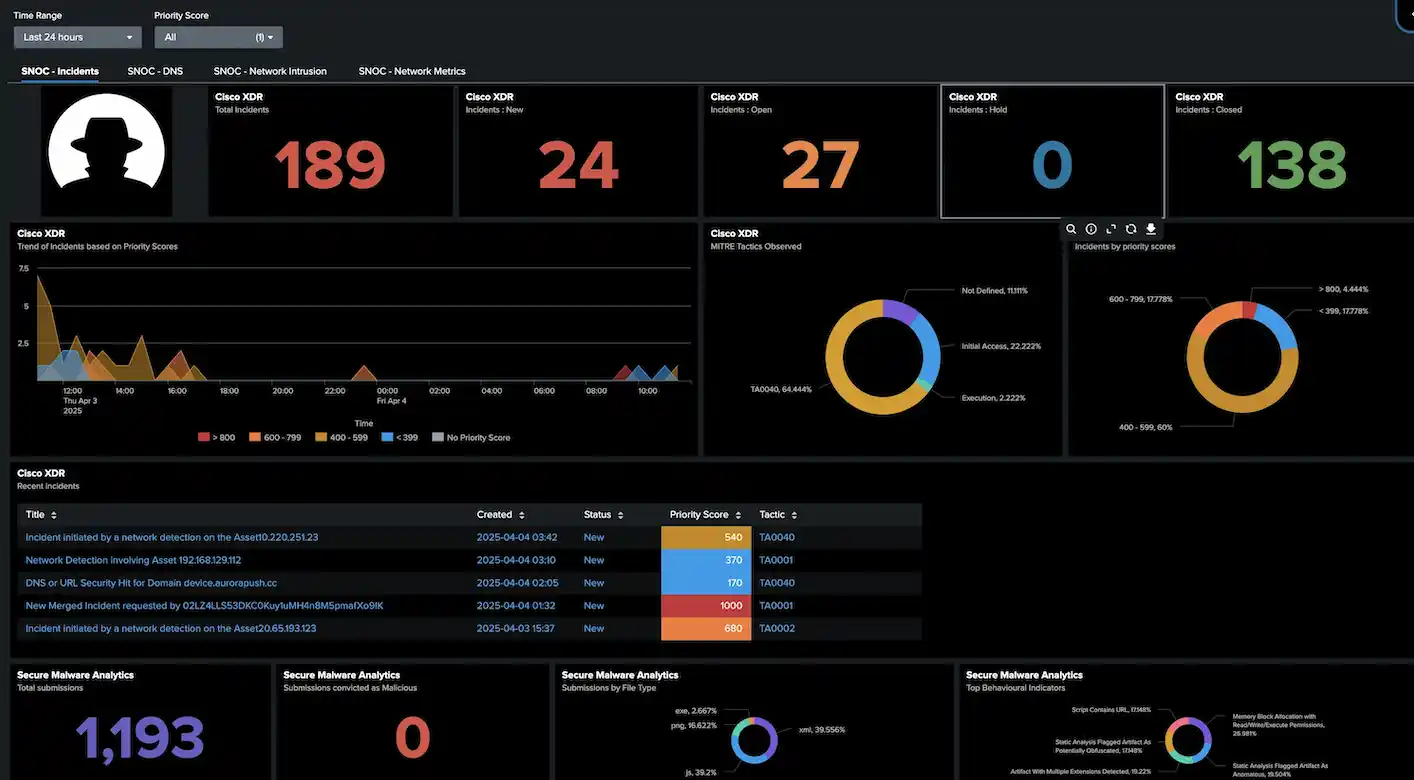Open the SNOC - Network Intrusion tab

(269, 71)
